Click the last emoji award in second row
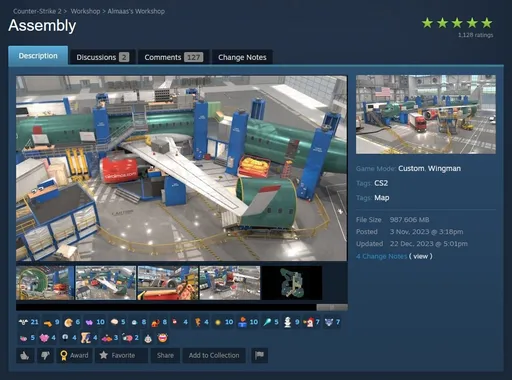Image resolution: width=512 pixels, height=380 pixels. pyautogui.click(x=162, y=338)
